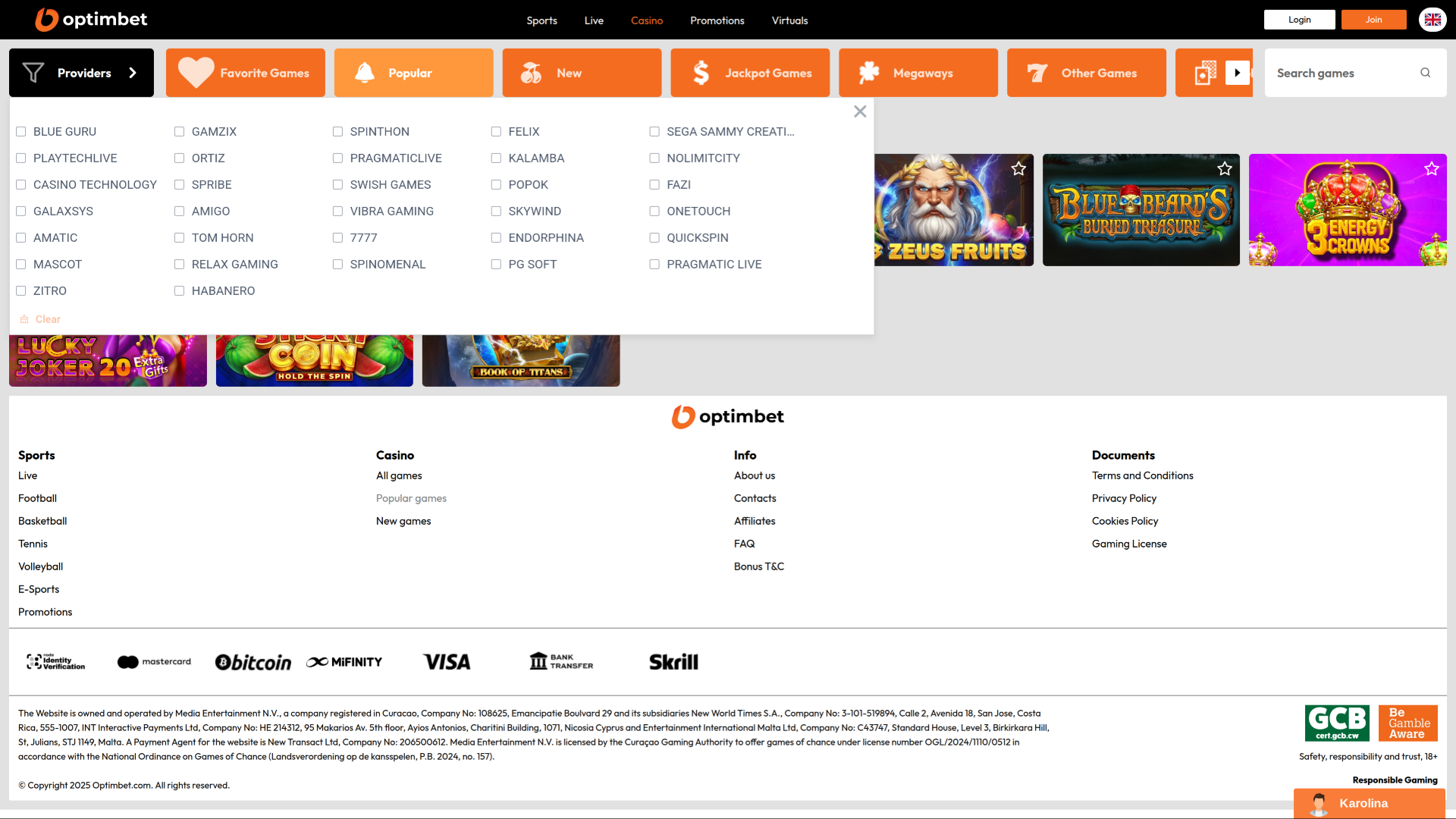This screenshot has height=819, width=1456.
Task: Check the BLUE GURU provider
Action: tap(21, 131)
